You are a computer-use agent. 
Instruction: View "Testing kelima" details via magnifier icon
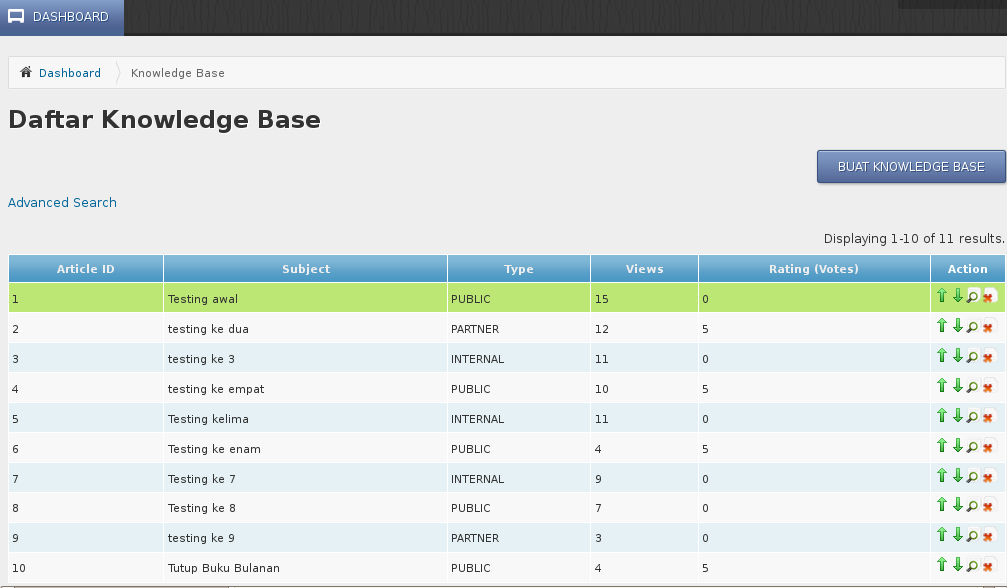pyautogui.click(x=973, y=416)
